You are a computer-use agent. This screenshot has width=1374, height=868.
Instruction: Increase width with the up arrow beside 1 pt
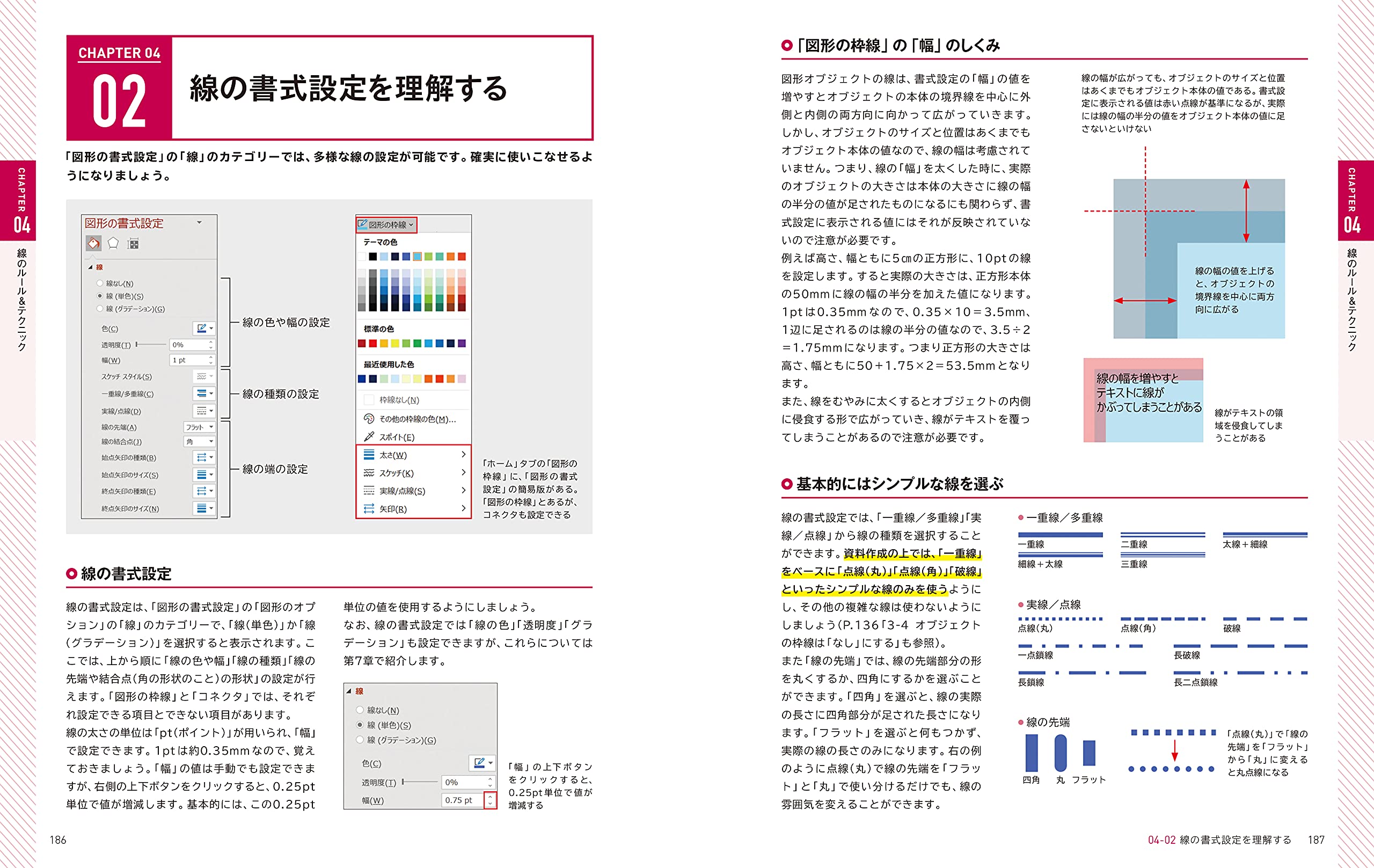click(x=210, y=358)
